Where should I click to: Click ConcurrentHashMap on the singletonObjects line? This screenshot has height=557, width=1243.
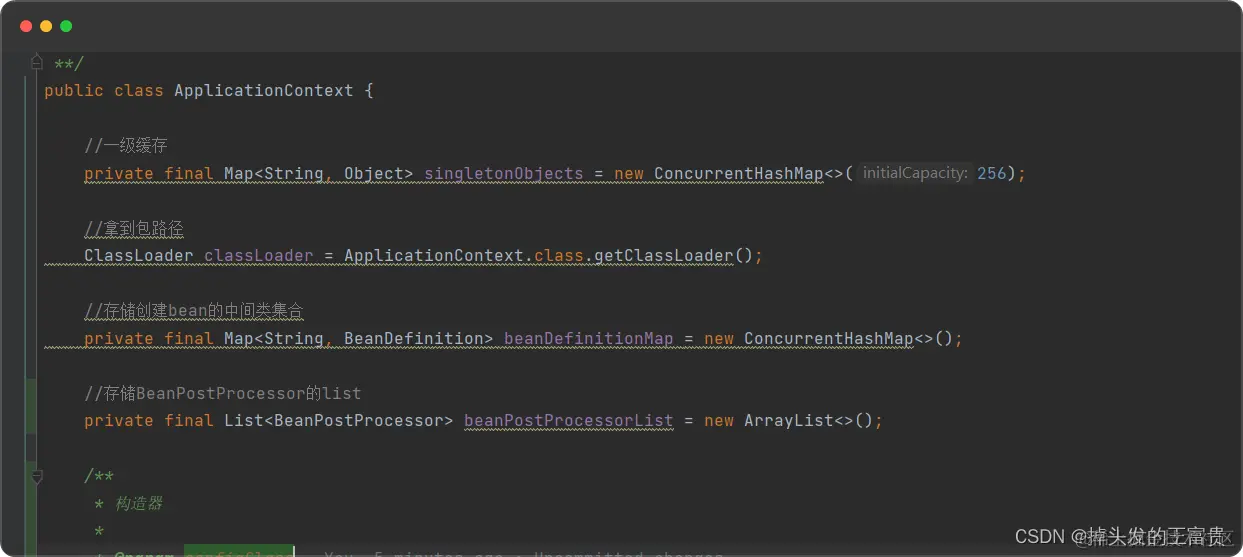(x=739, y=173)
